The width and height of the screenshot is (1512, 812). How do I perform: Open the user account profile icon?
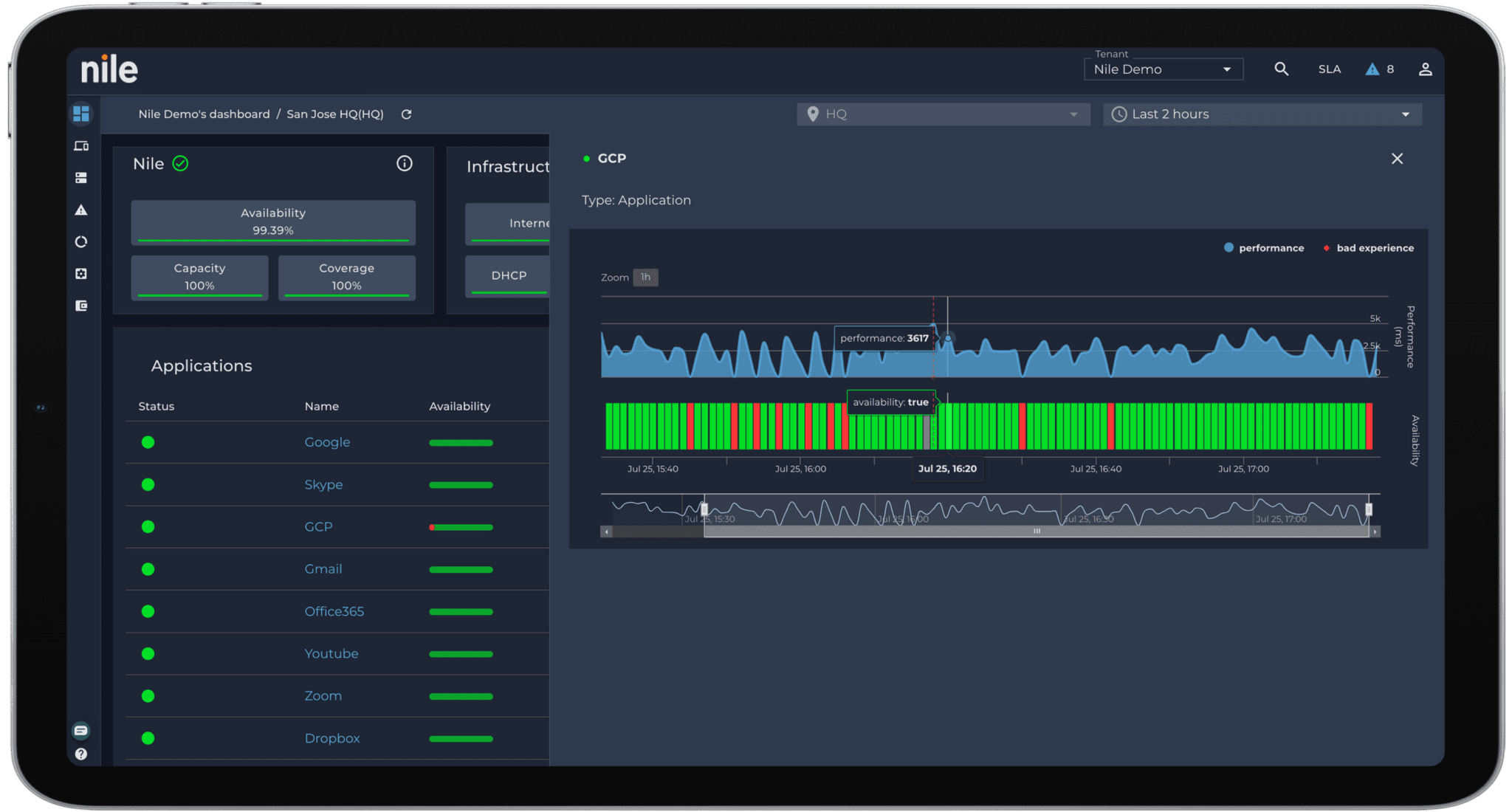[x=1425, y=69]
